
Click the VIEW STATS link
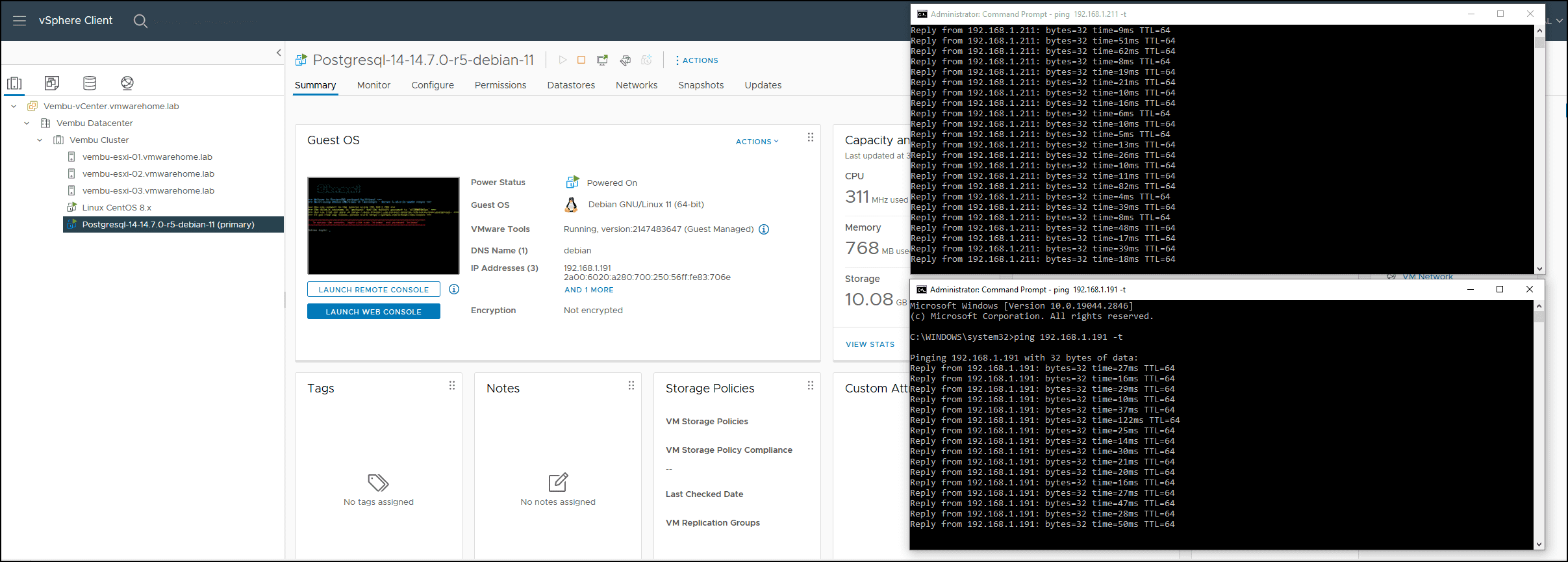pyautogui.click(x=870, y=344)
